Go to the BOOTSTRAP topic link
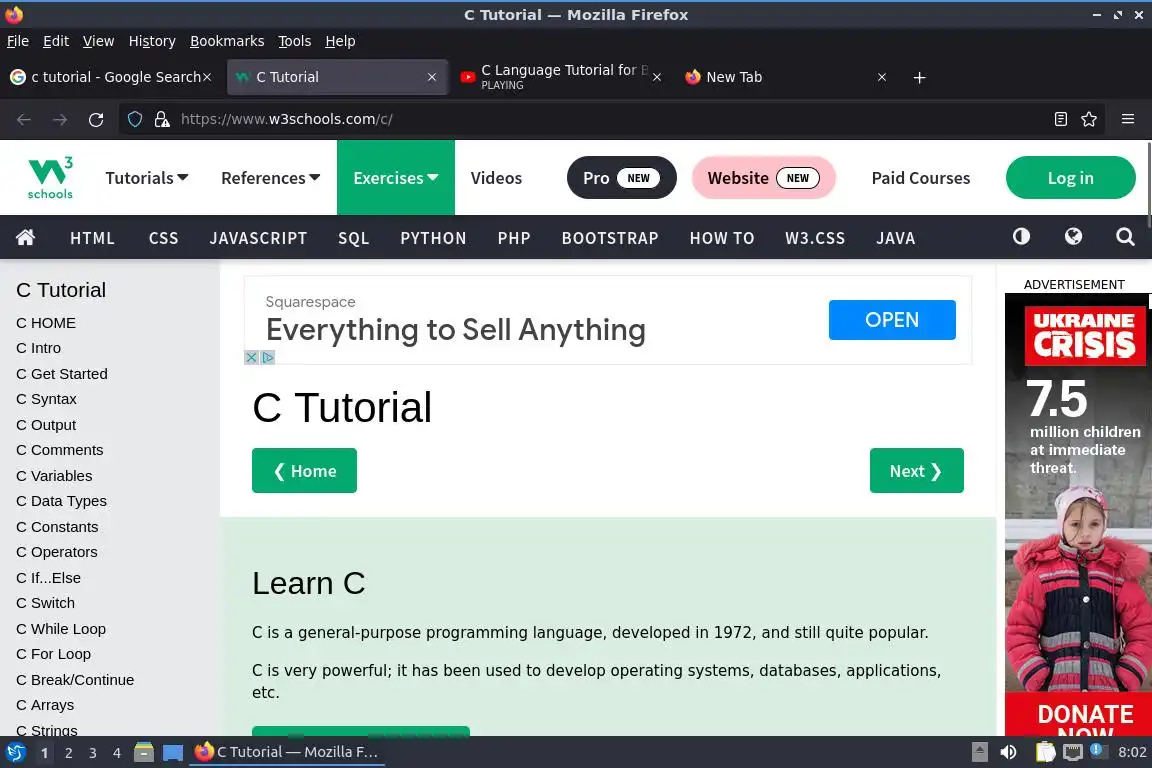Screen dimensions: 1152x768 pos(610,238)
